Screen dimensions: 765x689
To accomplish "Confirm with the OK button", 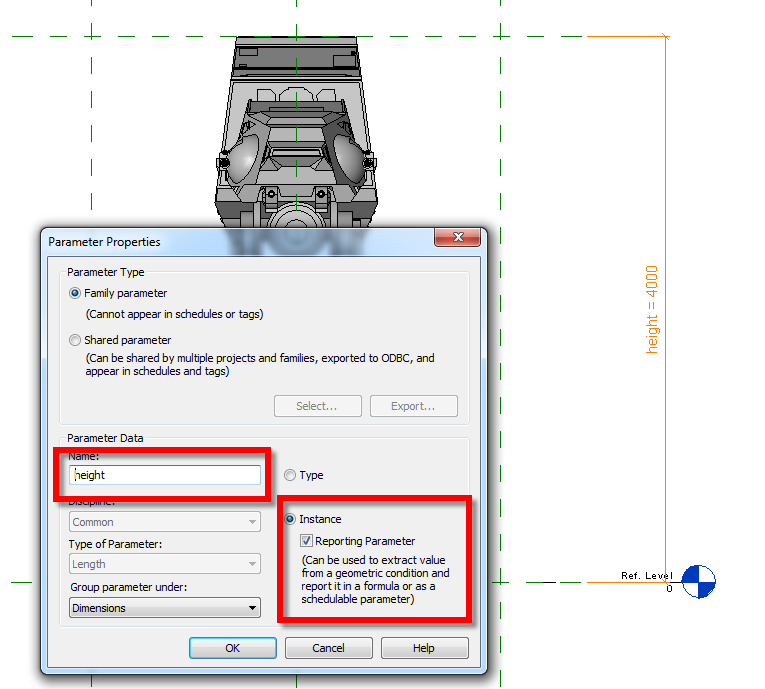I will pyautogui.click(x=233, y=648).
